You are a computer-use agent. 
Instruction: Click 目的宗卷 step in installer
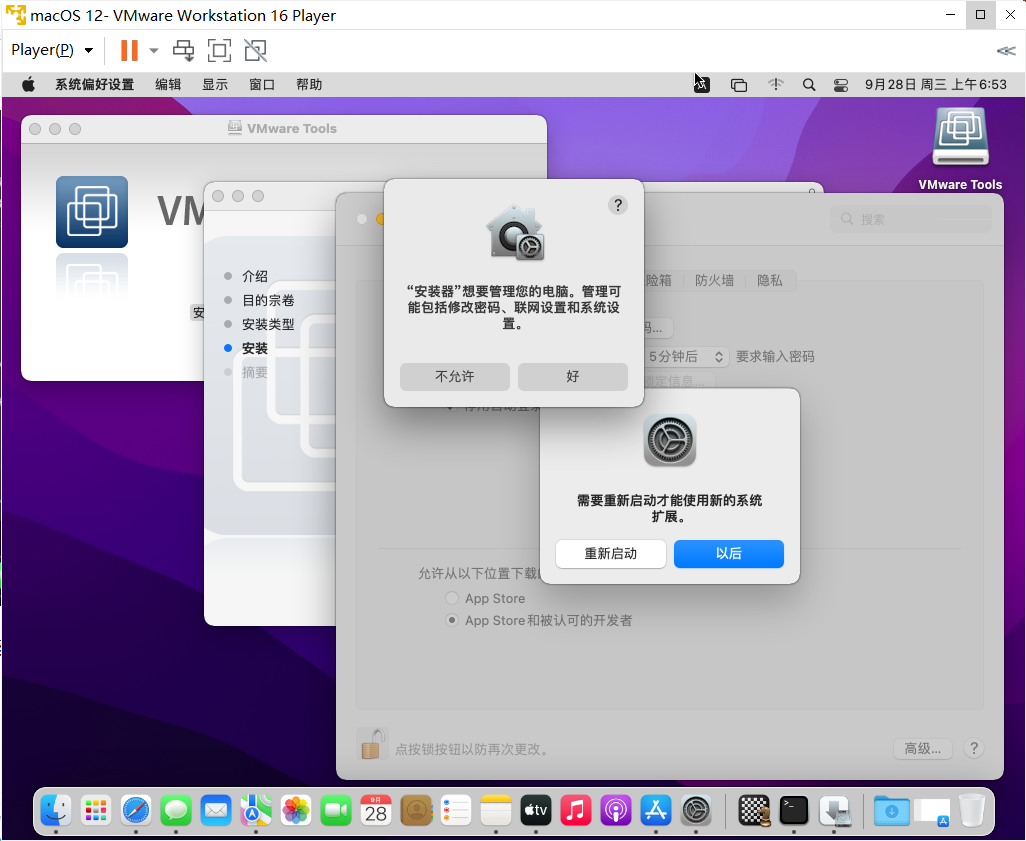268,300
